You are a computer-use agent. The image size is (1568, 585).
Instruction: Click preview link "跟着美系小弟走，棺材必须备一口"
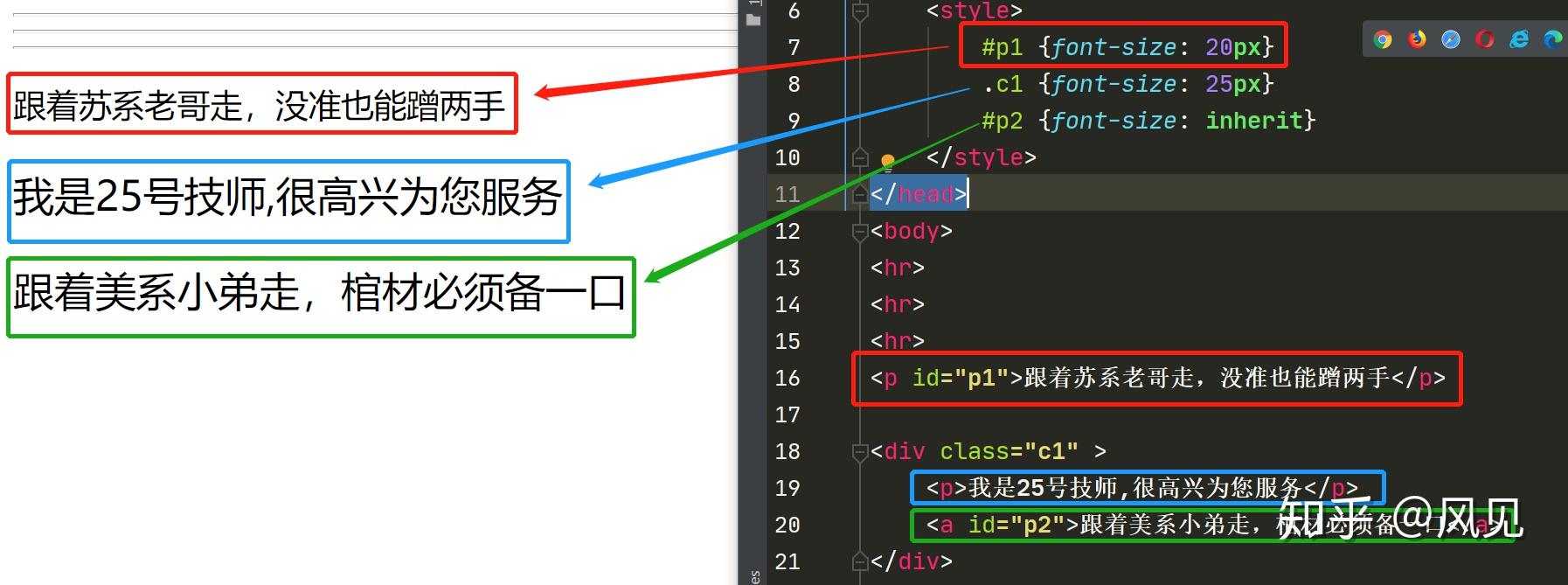319,292
